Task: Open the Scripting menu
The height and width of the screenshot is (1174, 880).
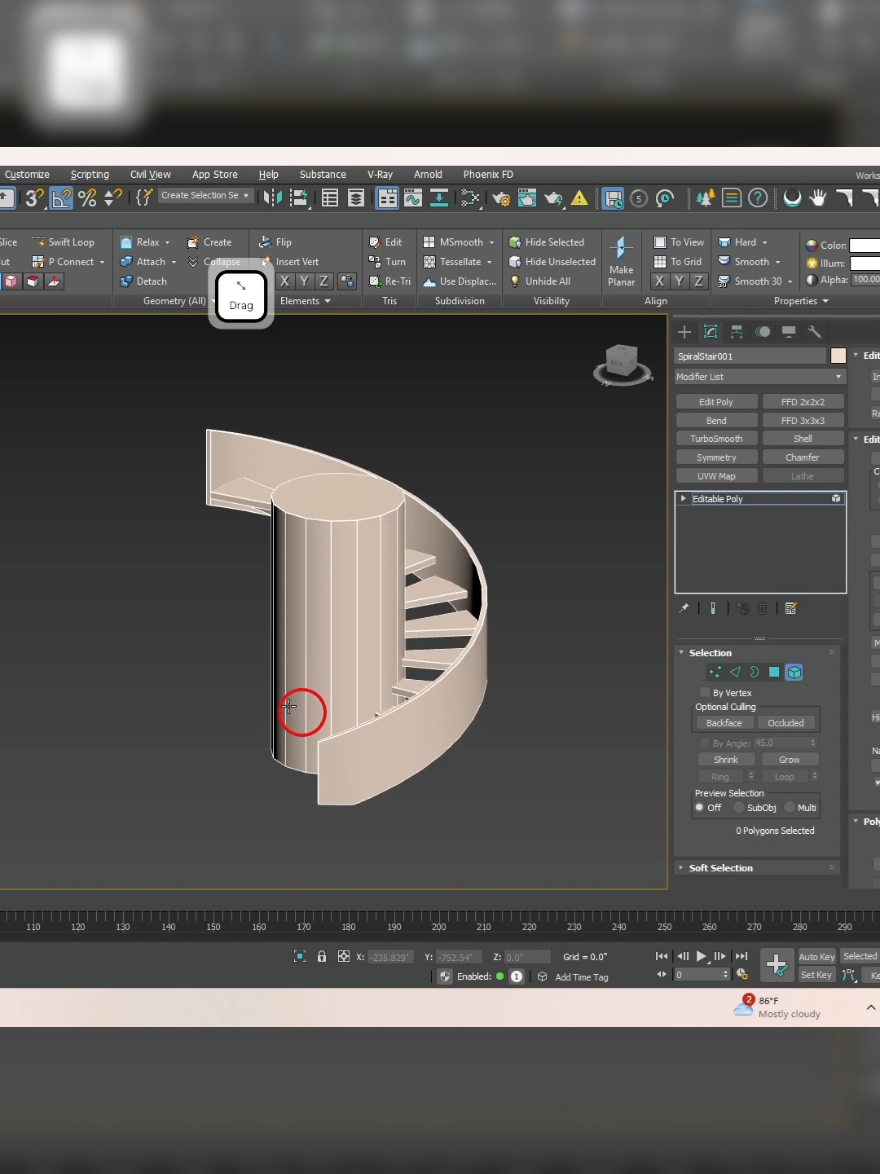Action: (89, 174)
